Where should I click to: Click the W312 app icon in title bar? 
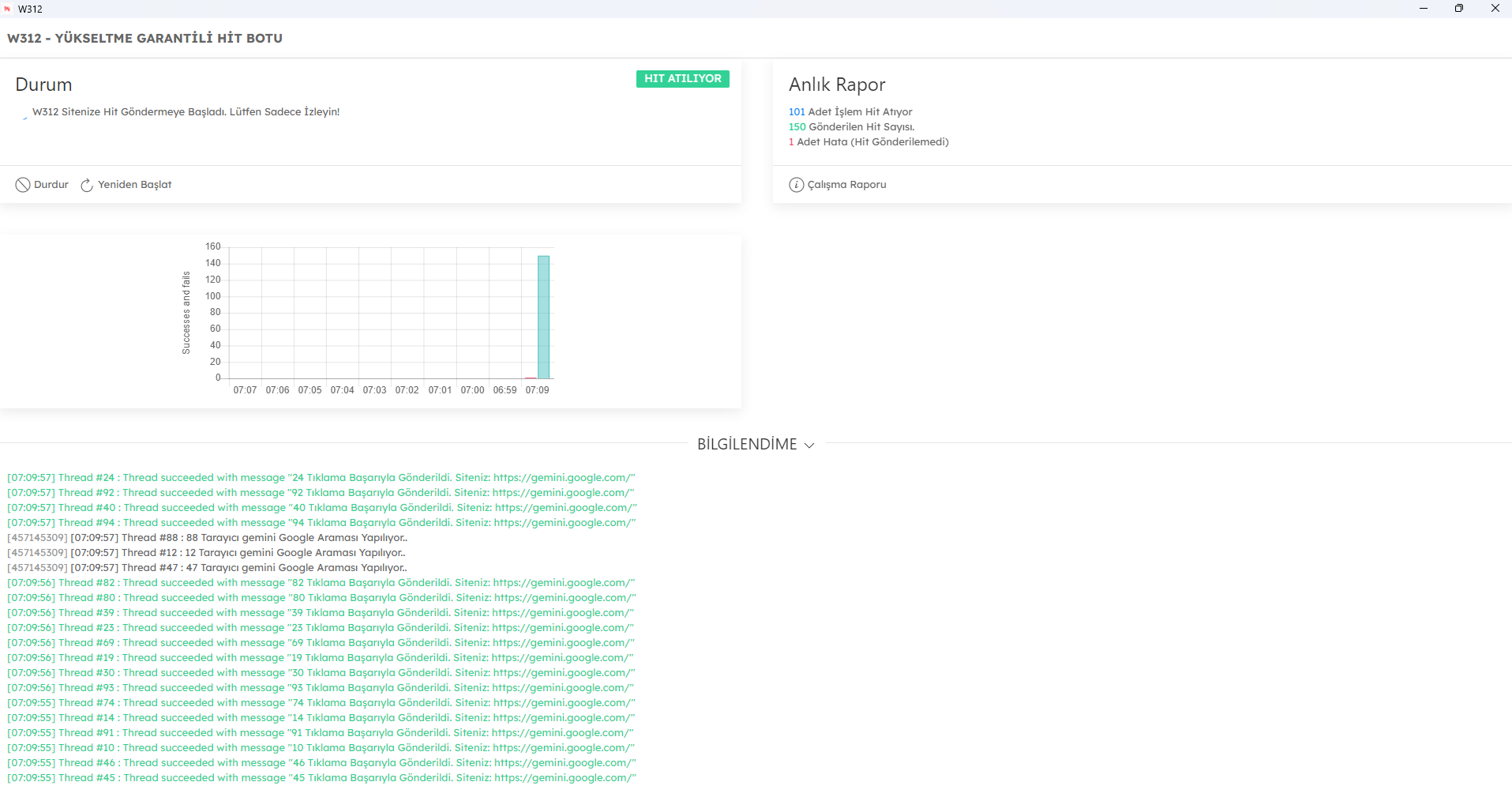pos(8,9)
